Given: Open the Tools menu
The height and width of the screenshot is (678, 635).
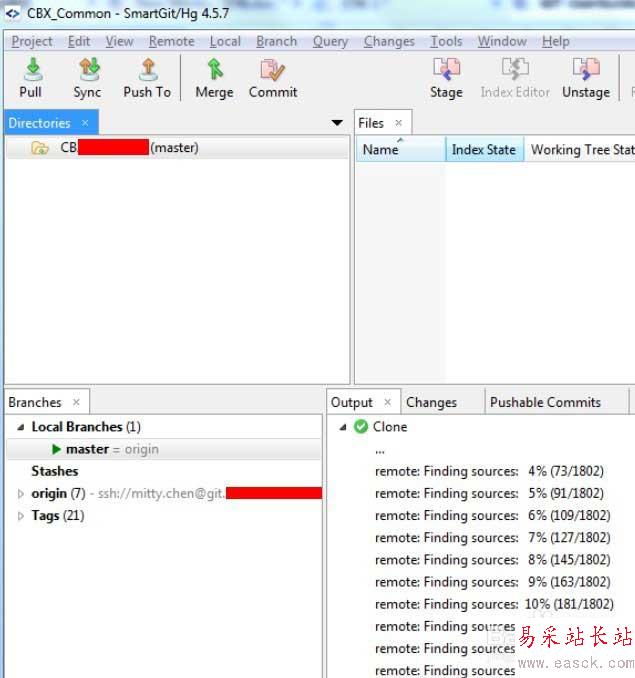Looking at the screenshot, I should 446,42.
